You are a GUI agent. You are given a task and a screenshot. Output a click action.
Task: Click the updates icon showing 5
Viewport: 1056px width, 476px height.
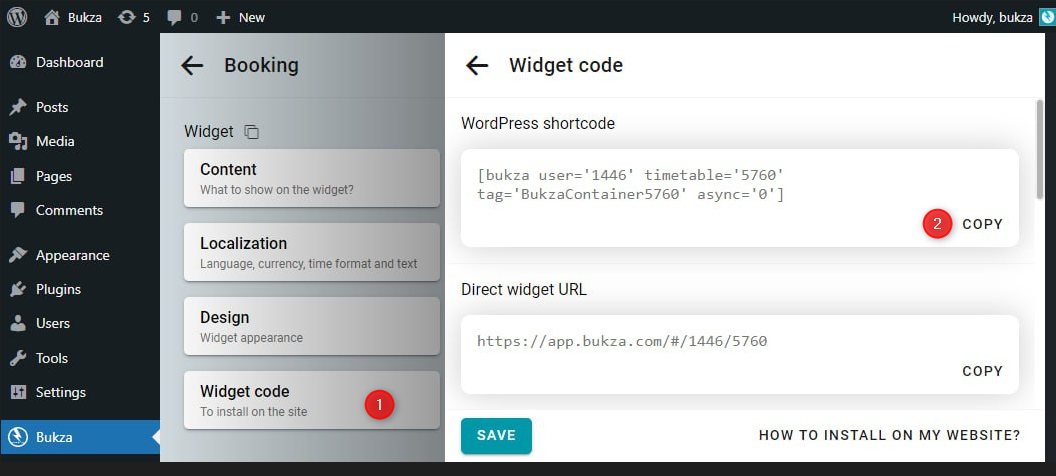coord(126,17)
